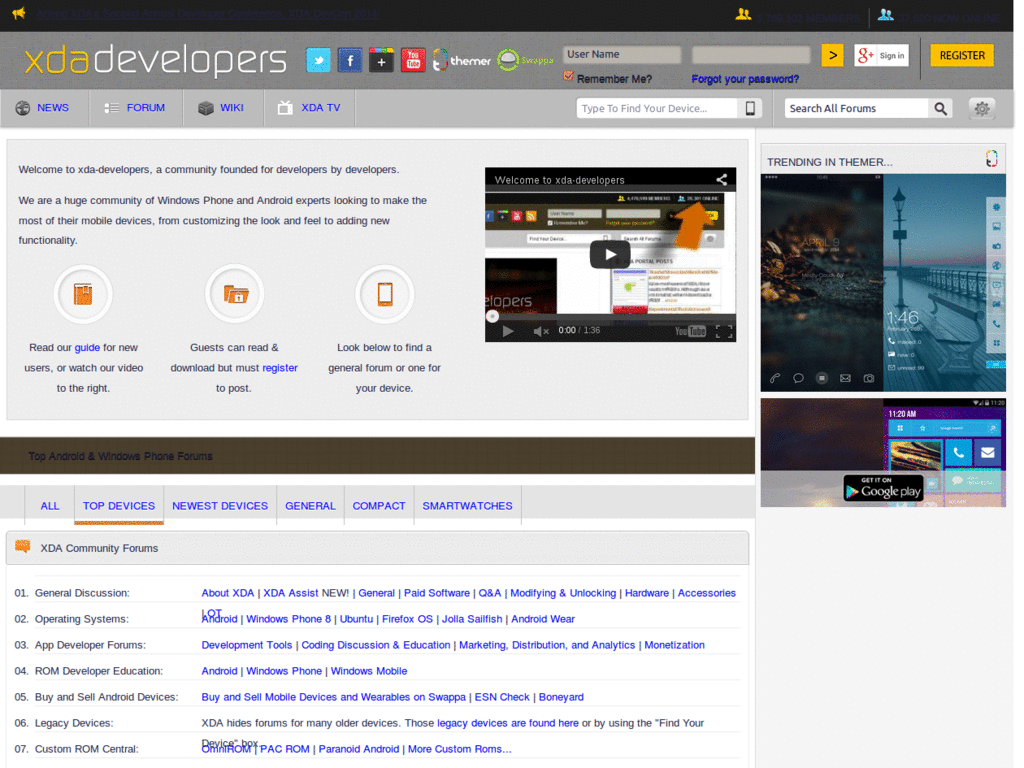Select the GENERAL tab
This screenshot has height=768, width=1024.
(x=310, y=505)
